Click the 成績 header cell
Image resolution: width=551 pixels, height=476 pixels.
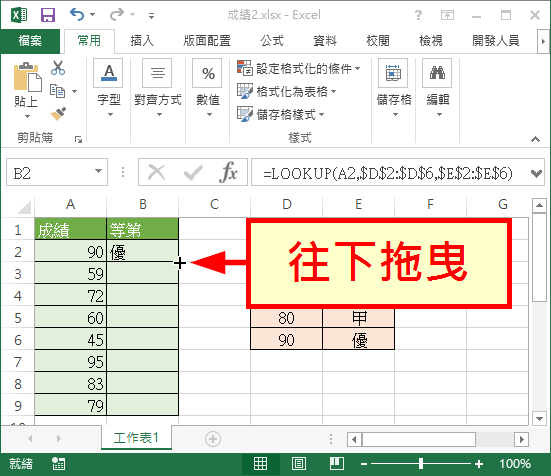click(x=70, y=230)
